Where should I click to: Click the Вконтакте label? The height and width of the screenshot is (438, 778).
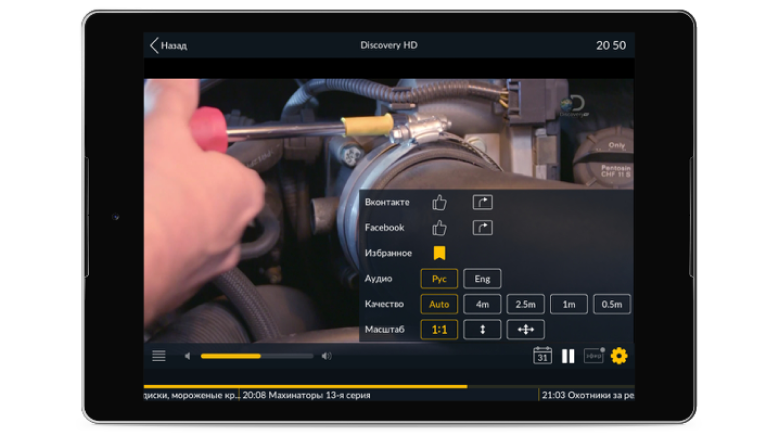point(387,202)
